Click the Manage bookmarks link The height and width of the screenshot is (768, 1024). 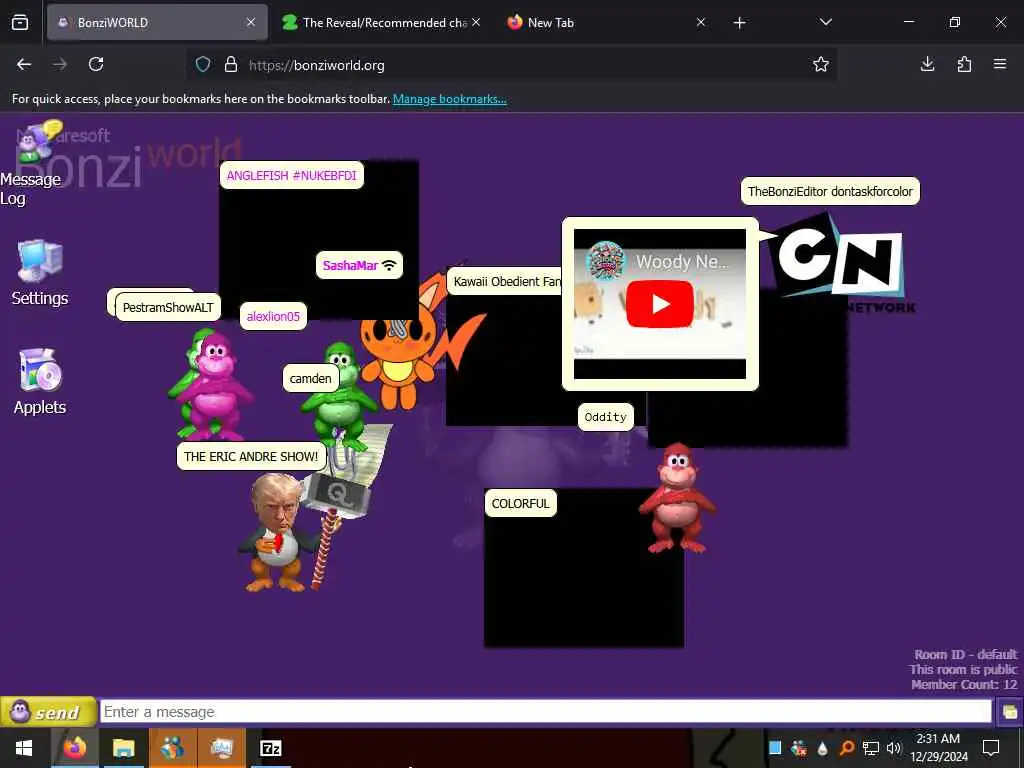click(x=449, y=99)
